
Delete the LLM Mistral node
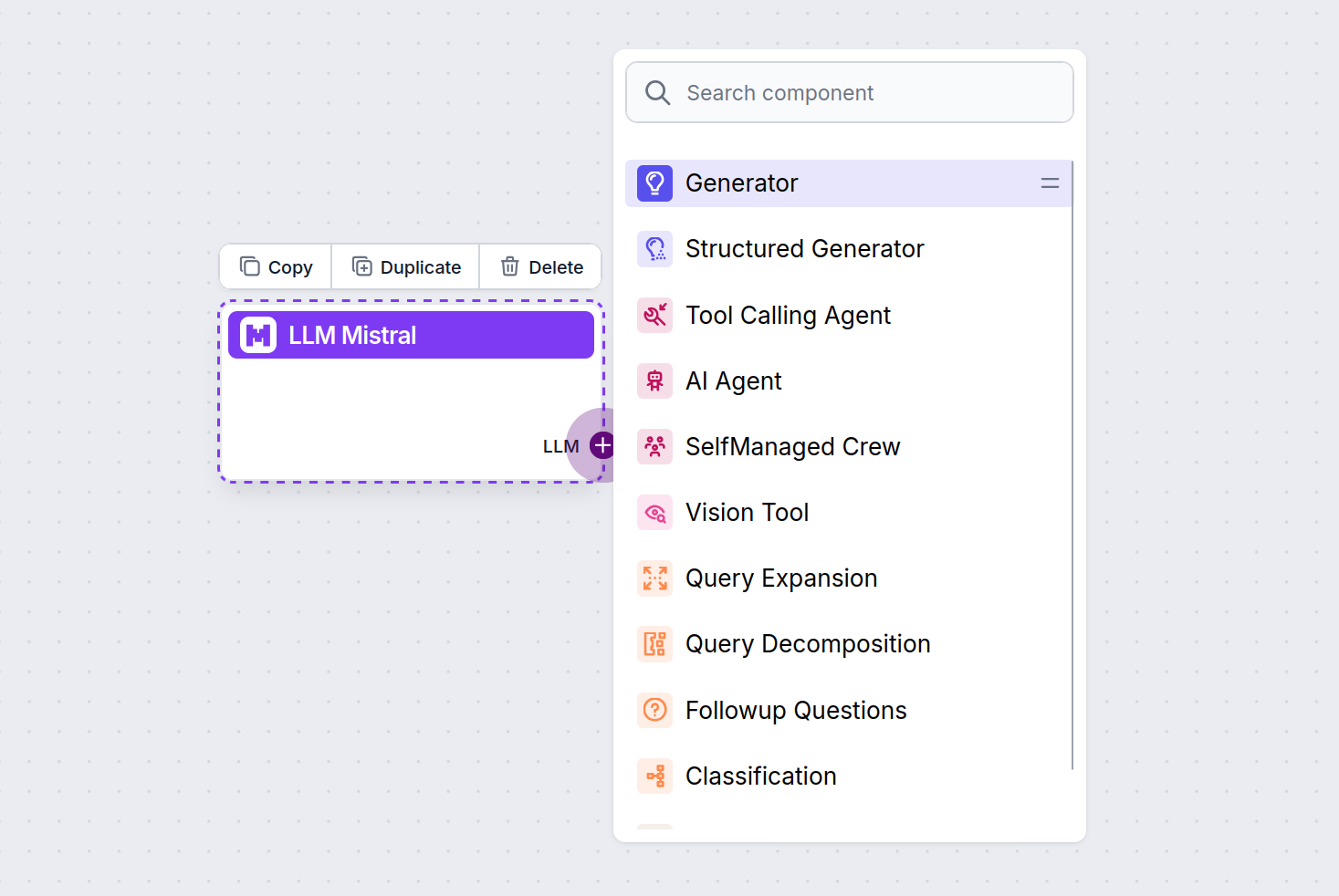pyautogui.click(x=541, y=267)
